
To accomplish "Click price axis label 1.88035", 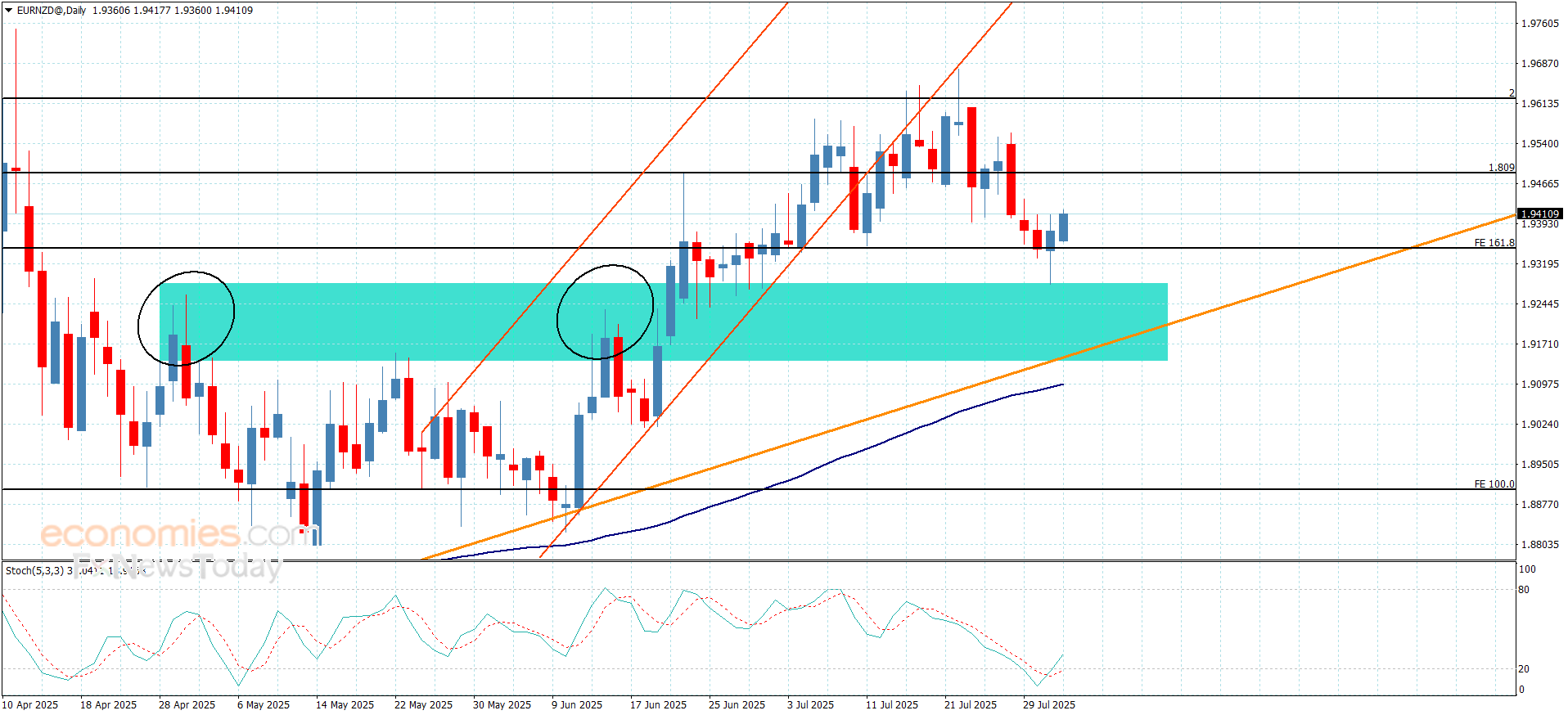I will click(1539, 545).
